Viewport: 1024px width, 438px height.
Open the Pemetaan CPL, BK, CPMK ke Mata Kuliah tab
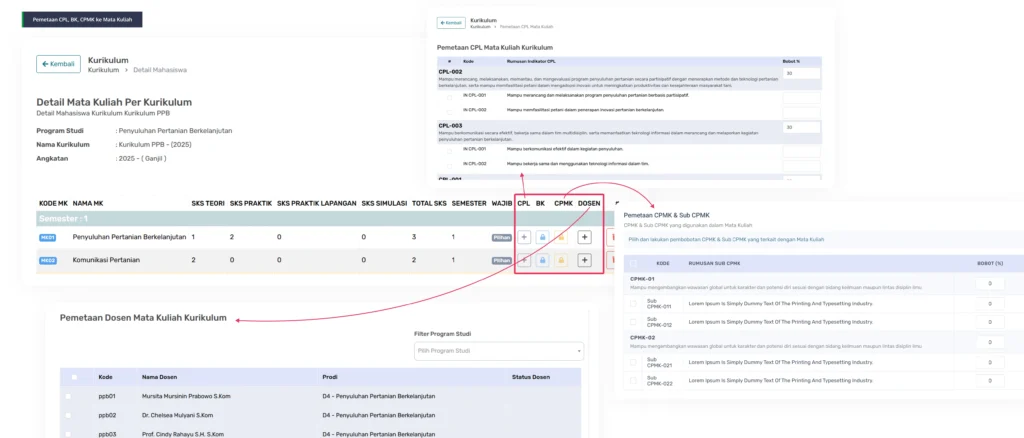pos(82,20)
